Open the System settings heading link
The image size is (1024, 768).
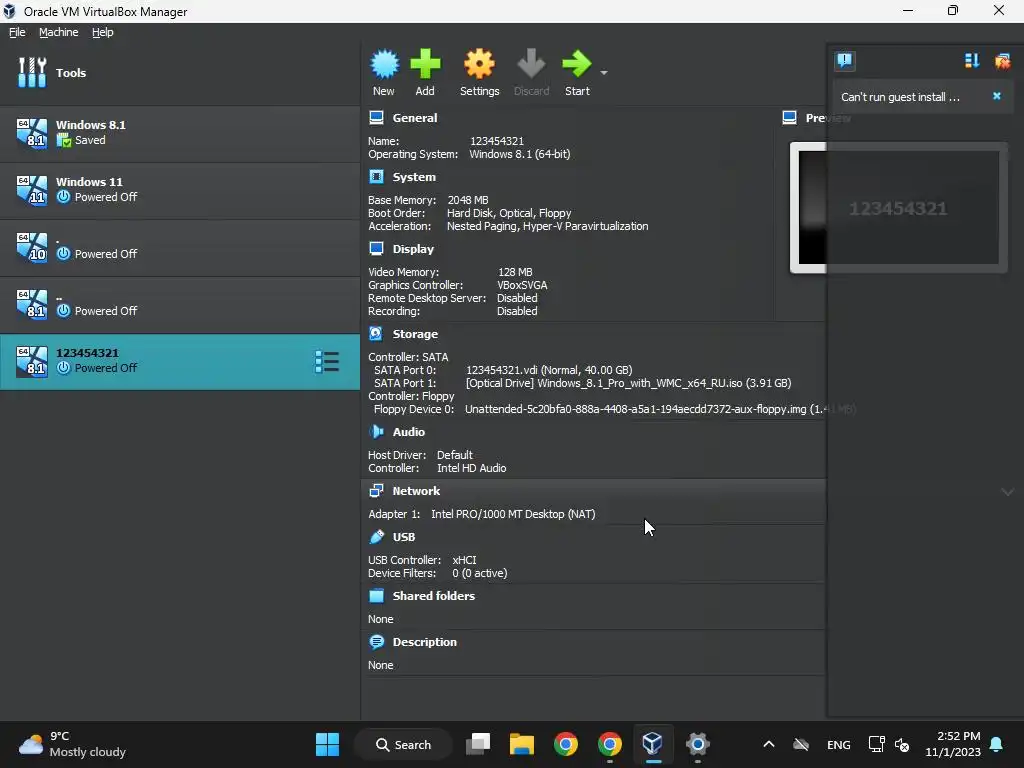[x=414, y=176]
